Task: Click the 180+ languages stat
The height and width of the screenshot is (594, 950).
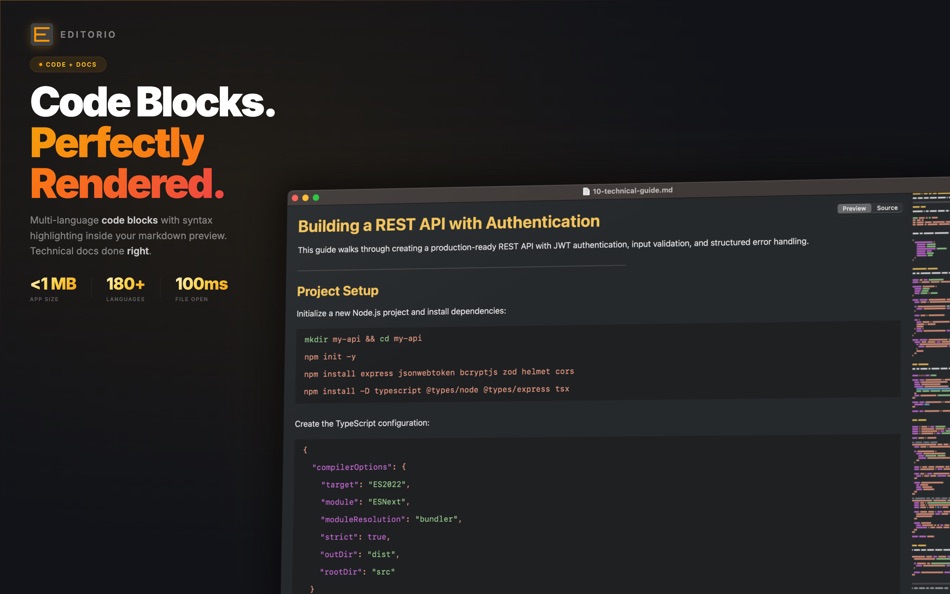Action: 125,289
